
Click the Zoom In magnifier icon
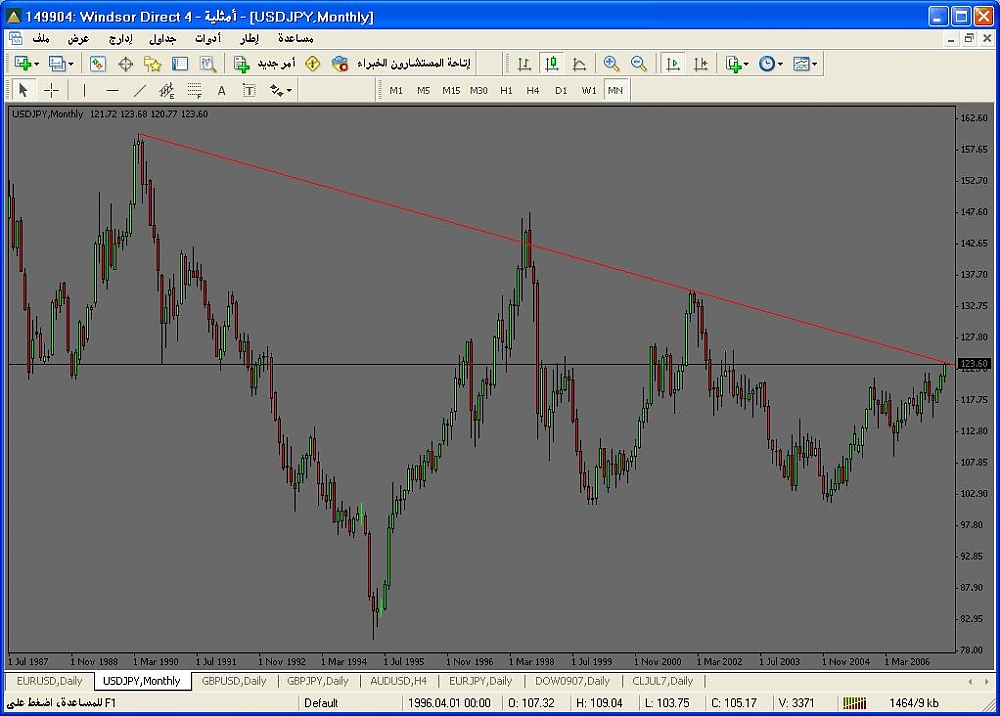pos(611,64)
